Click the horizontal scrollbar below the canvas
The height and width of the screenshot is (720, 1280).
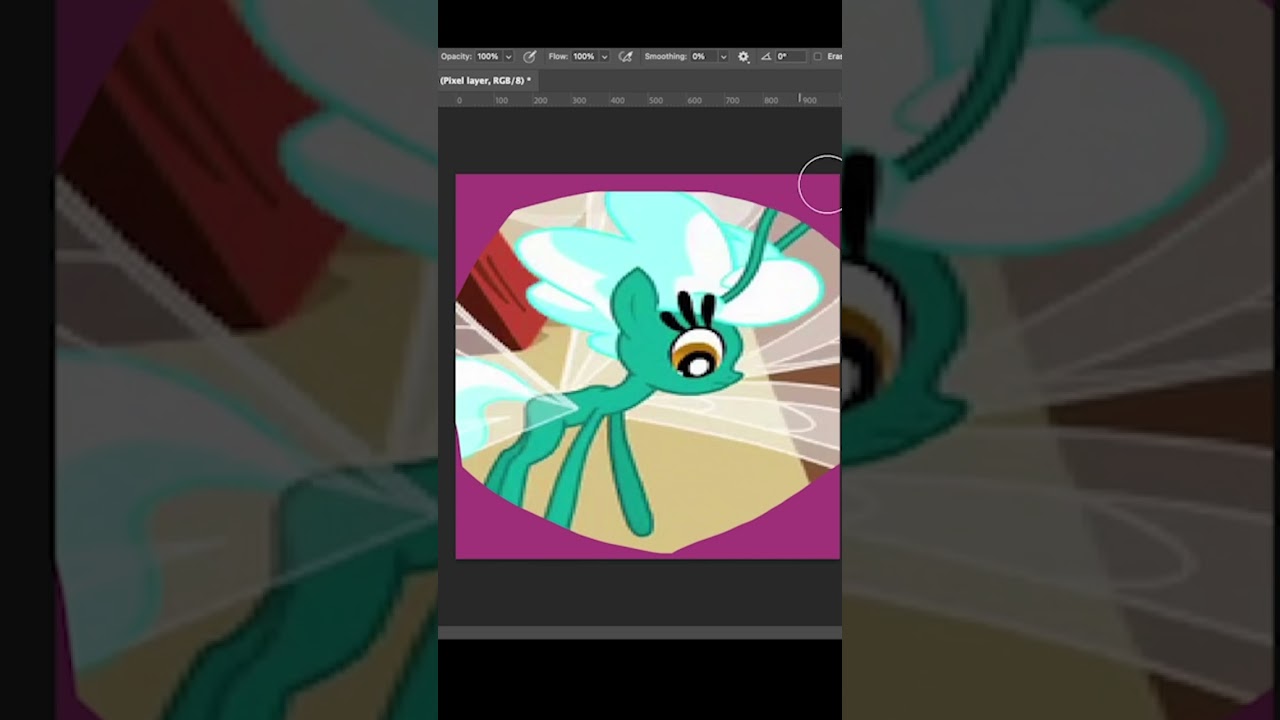click(x=640, y=632)
